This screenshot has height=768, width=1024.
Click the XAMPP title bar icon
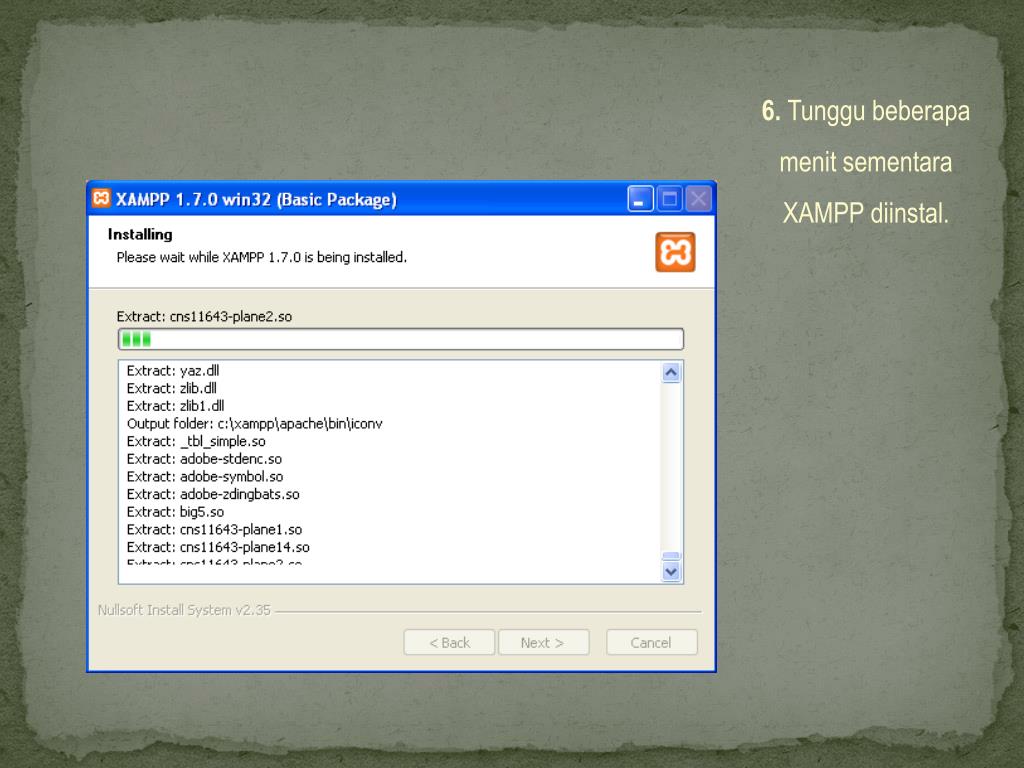[101, 198]
